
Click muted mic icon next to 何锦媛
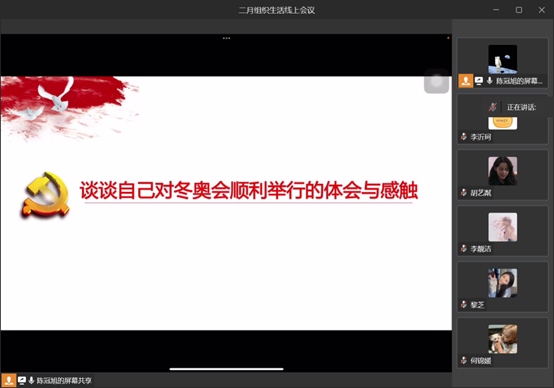[x=464, y=360]
